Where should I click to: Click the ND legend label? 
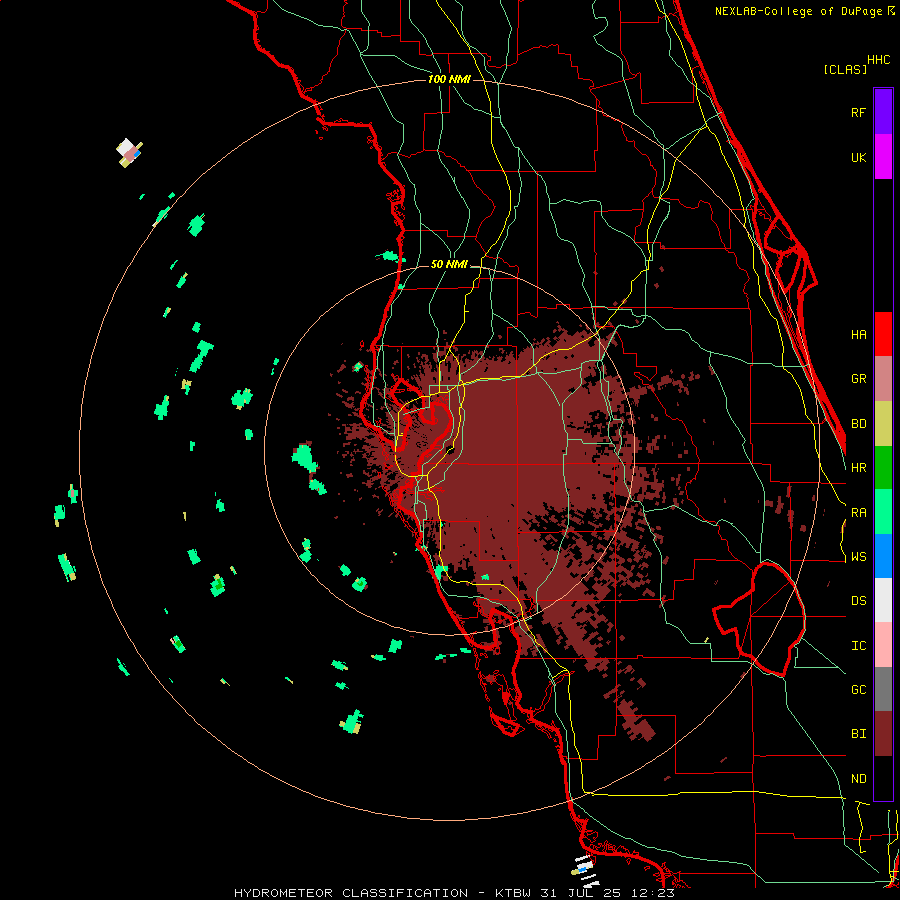pos(858,779)
